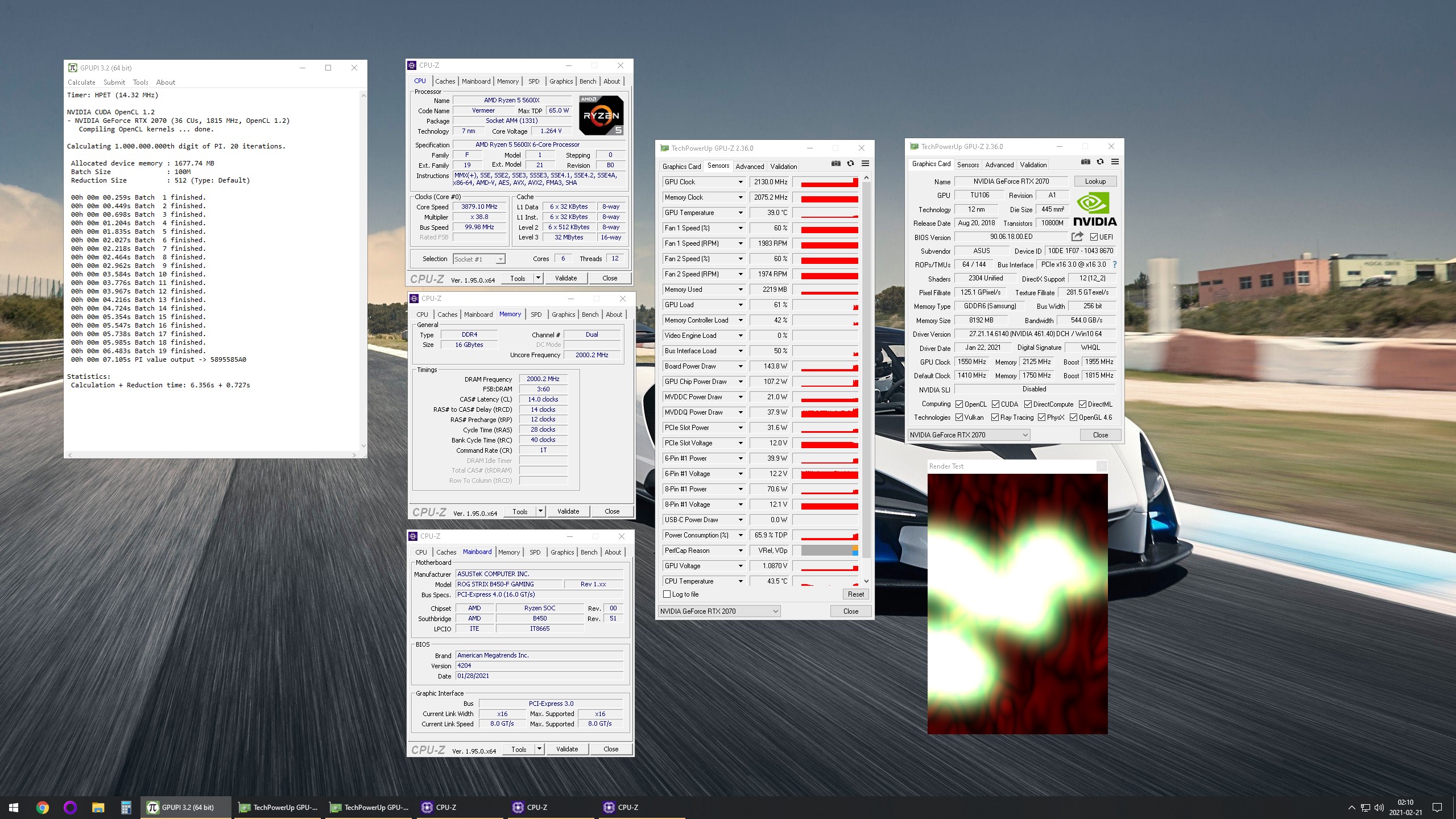Click GPUPI horizontal scrollbar
Screen dimensions: 1456x819
tap(212, 455)
